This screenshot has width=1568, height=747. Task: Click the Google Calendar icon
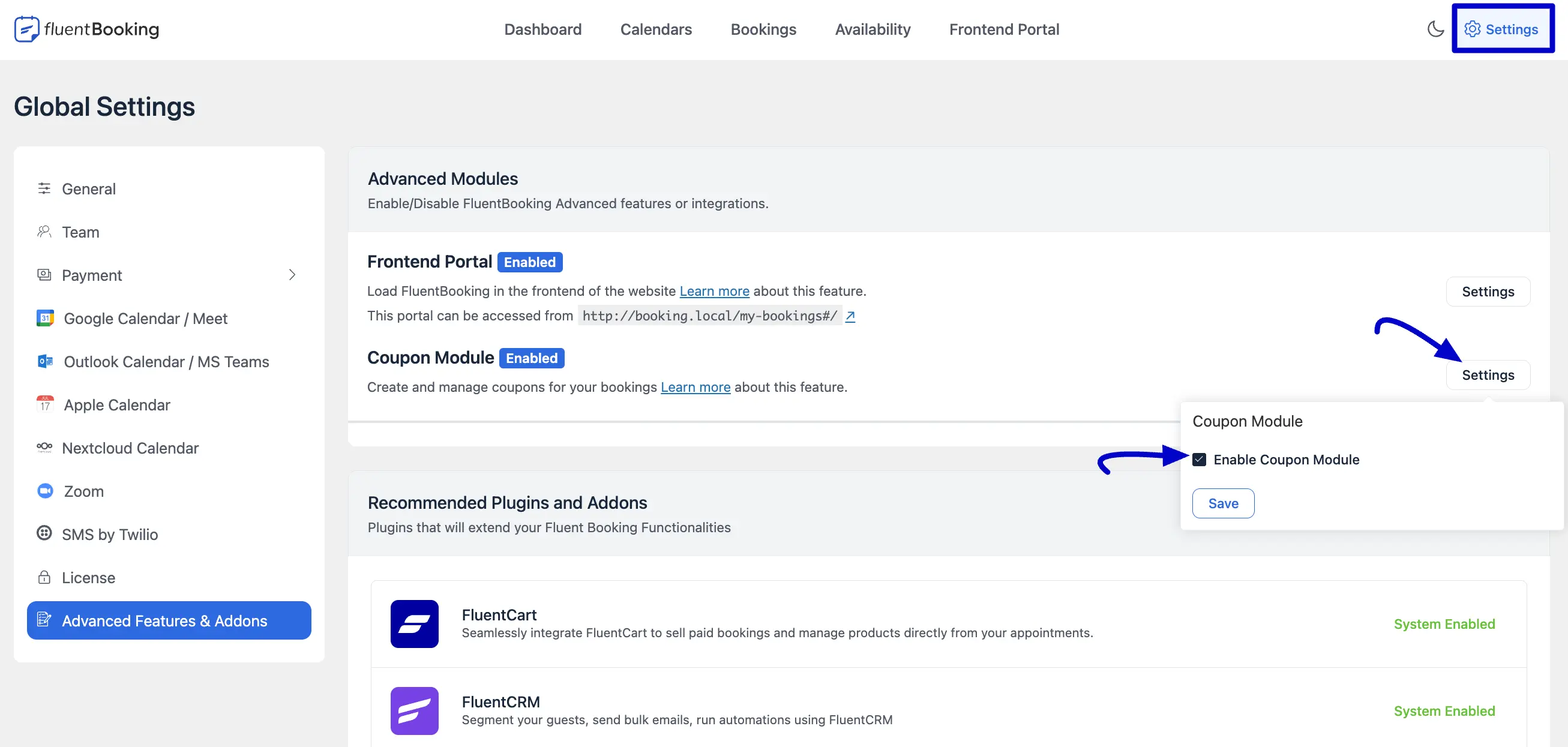(x=45, y=318)
